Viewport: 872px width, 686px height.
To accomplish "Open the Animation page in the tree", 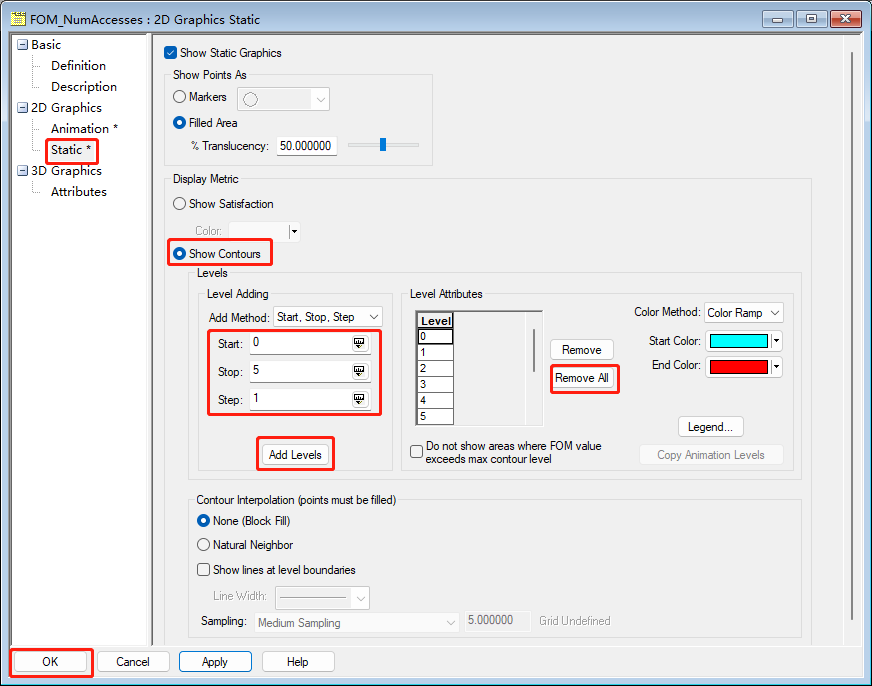I will pyautogui.click(x=84, y=129).
